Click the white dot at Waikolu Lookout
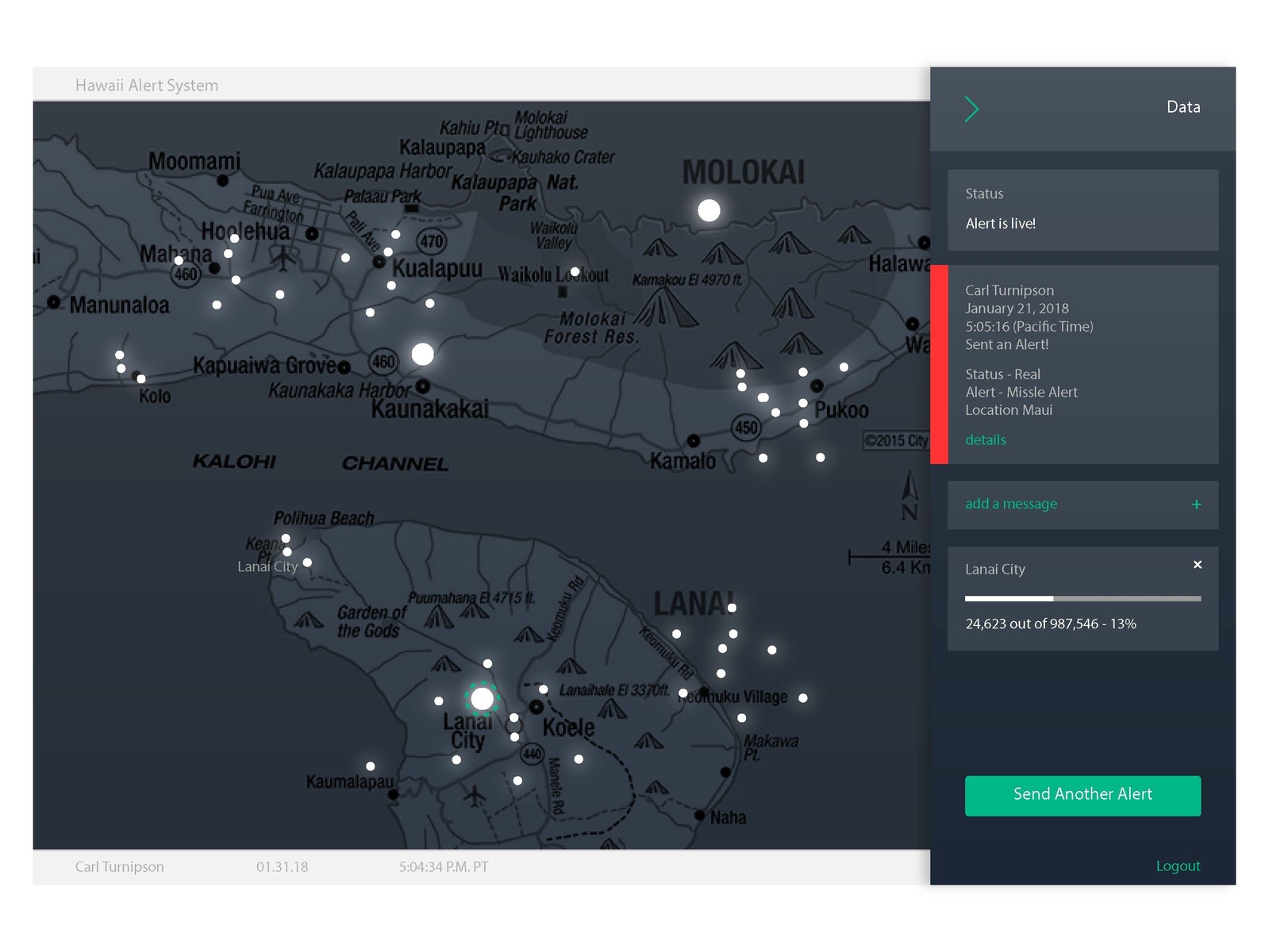This screenshot has height=952, width=1269. point(575,271)
